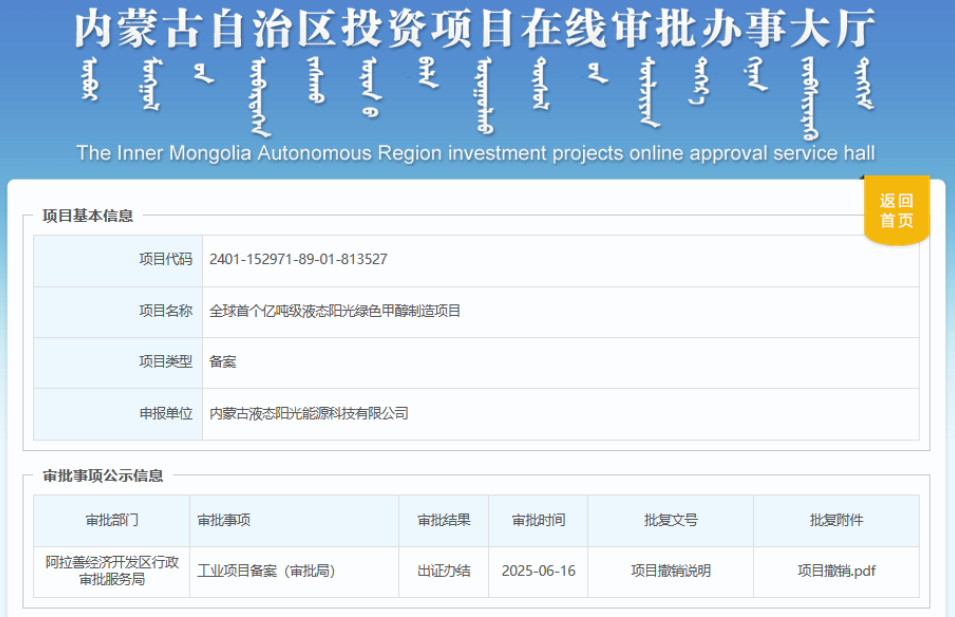Click the project name 全球首个亿吨级液态阳光绿色甲醇制造项目

[335, 311]
